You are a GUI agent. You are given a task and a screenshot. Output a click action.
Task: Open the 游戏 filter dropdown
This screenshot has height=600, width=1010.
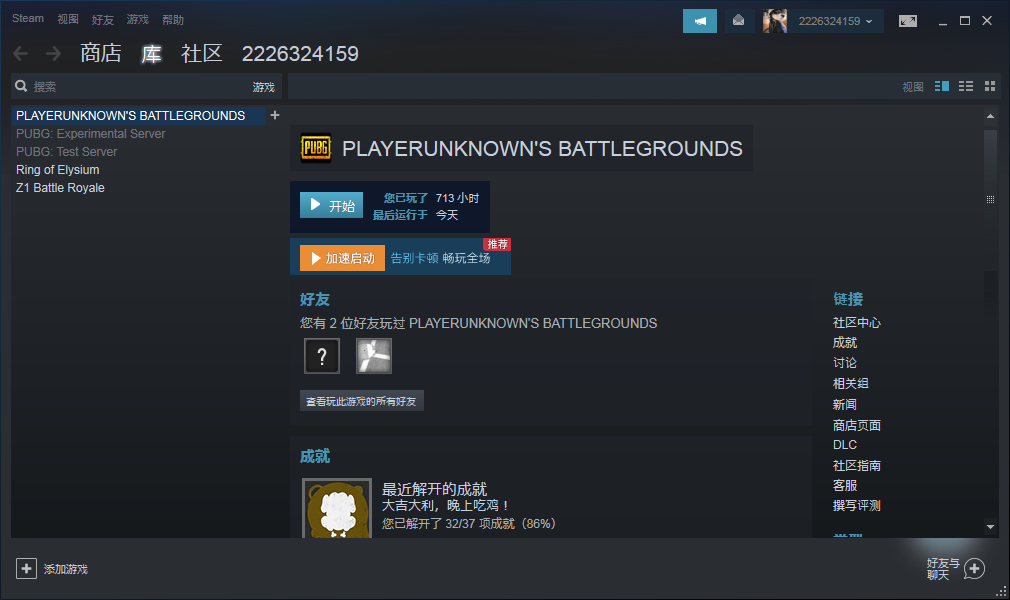[x=263, y=87]
